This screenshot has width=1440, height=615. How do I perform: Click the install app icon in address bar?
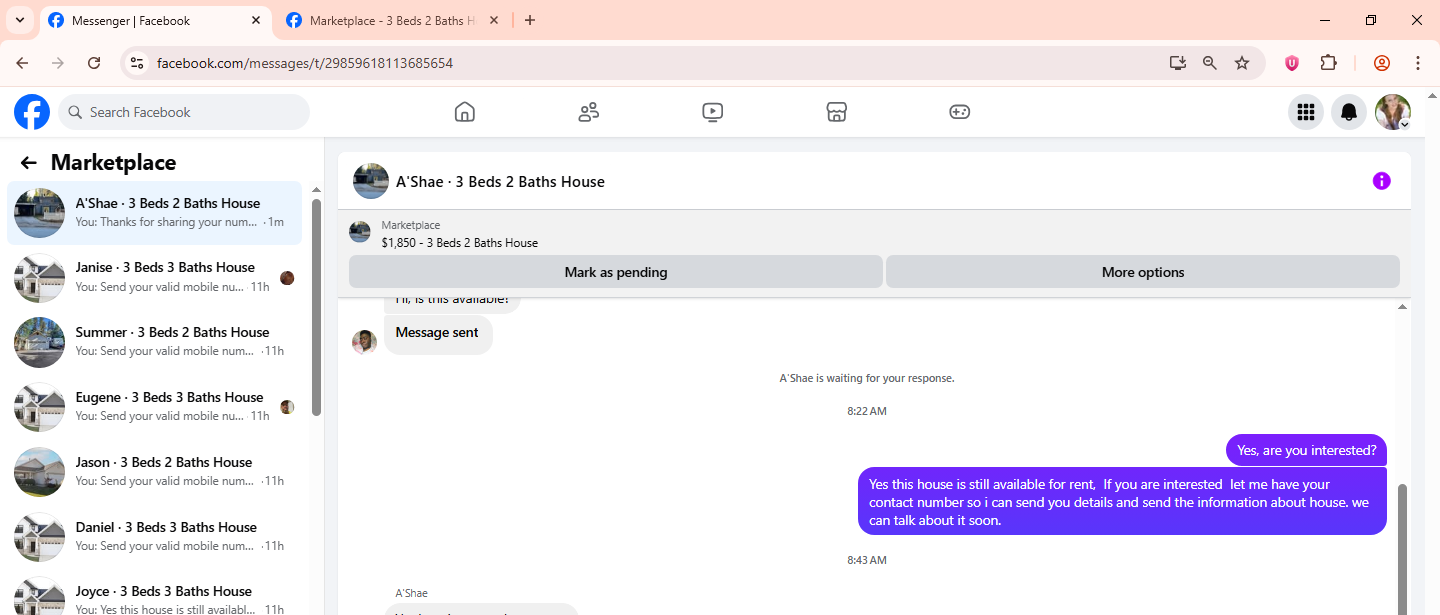[x=1177, y=63]
